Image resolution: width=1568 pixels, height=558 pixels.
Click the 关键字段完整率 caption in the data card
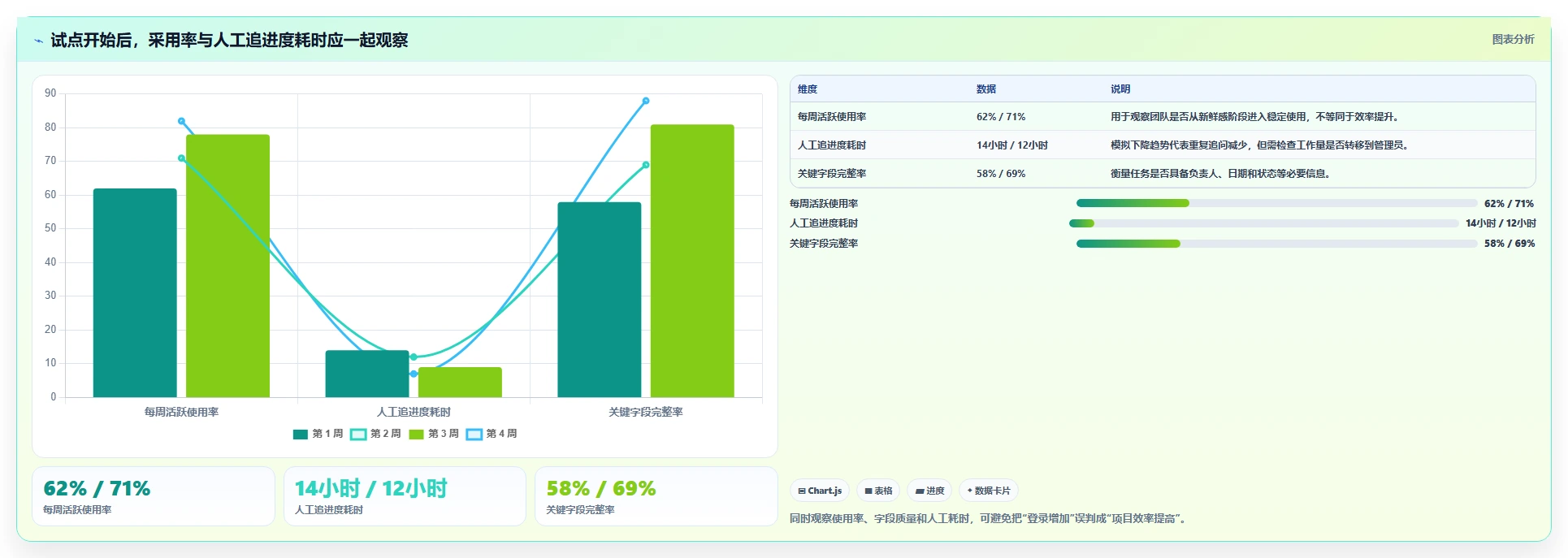coord(580,510)
